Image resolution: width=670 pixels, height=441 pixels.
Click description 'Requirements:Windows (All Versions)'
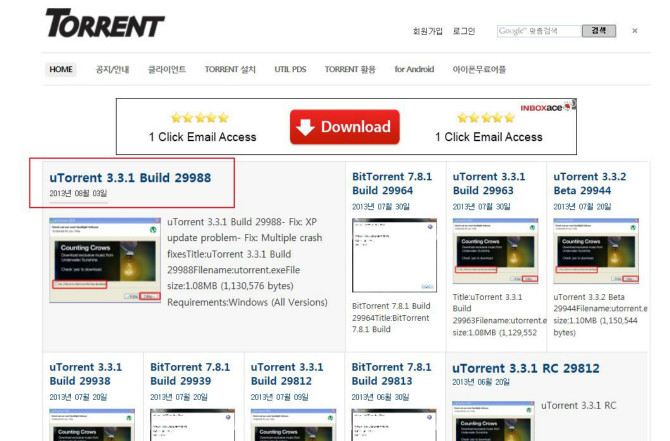[x=247, y=302]
